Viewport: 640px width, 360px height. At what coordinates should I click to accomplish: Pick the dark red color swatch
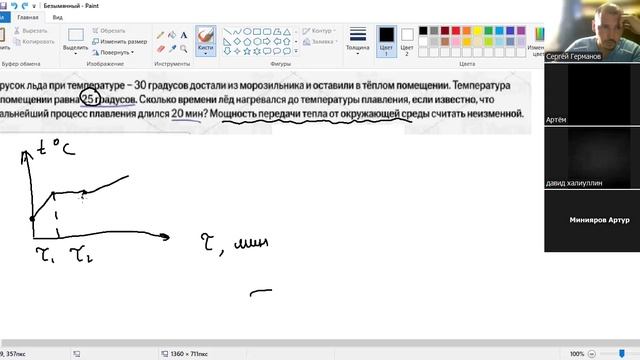(x=445, y=31)
